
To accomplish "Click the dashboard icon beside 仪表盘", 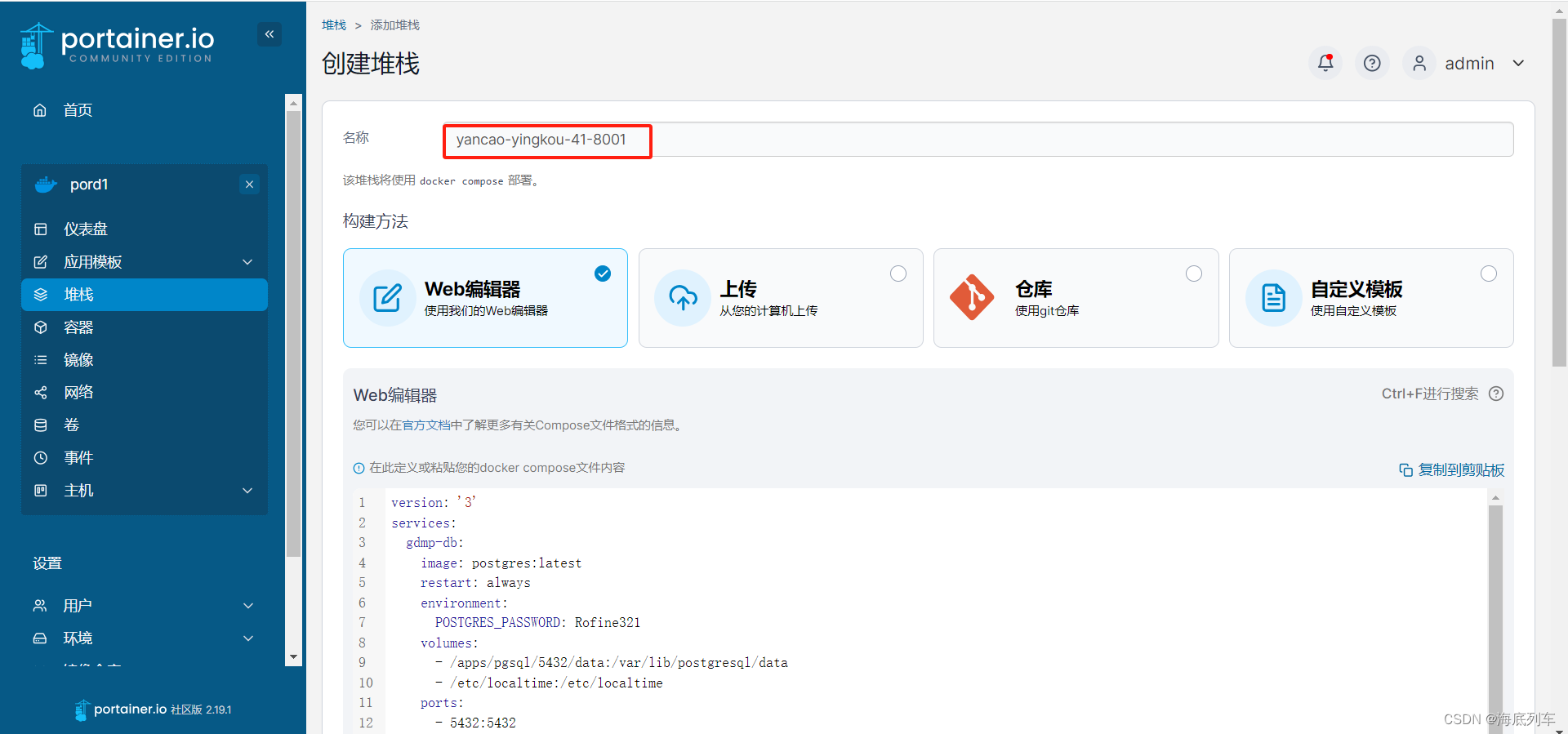I will (x=40, y=229).
